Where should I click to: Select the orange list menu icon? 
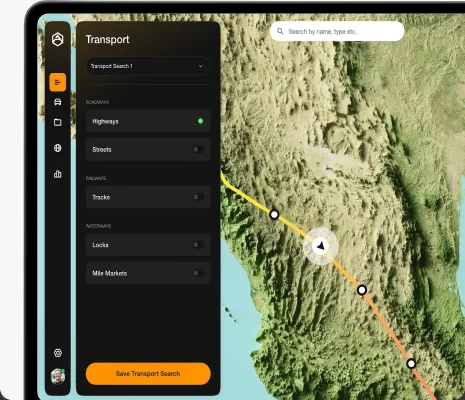[x=58, y=82]
